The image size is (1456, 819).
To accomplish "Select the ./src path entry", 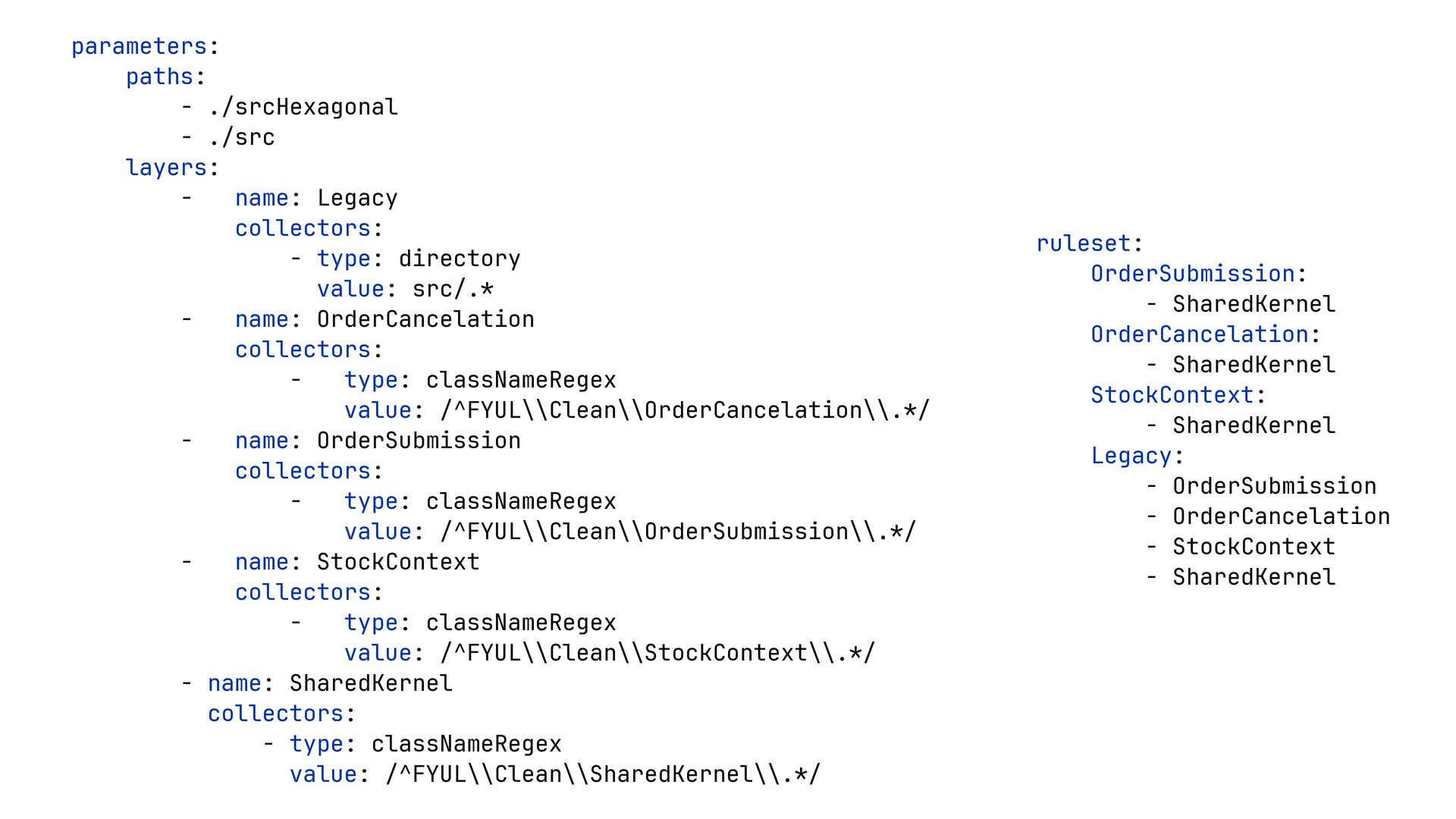I will [242, 138].
